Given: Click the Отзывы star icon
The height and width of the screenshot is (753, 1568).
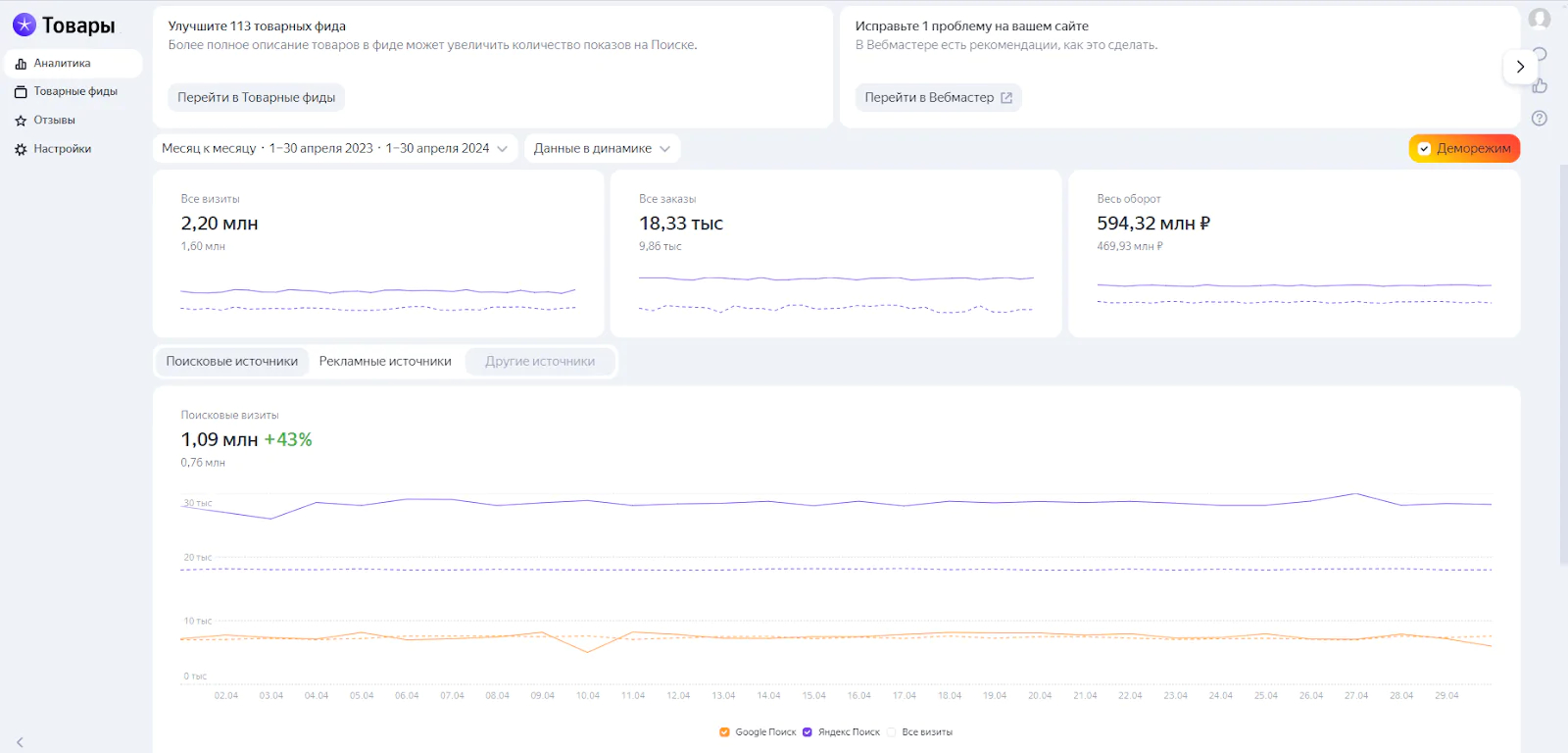Looking at the screenshot, I should pos(21,121).
